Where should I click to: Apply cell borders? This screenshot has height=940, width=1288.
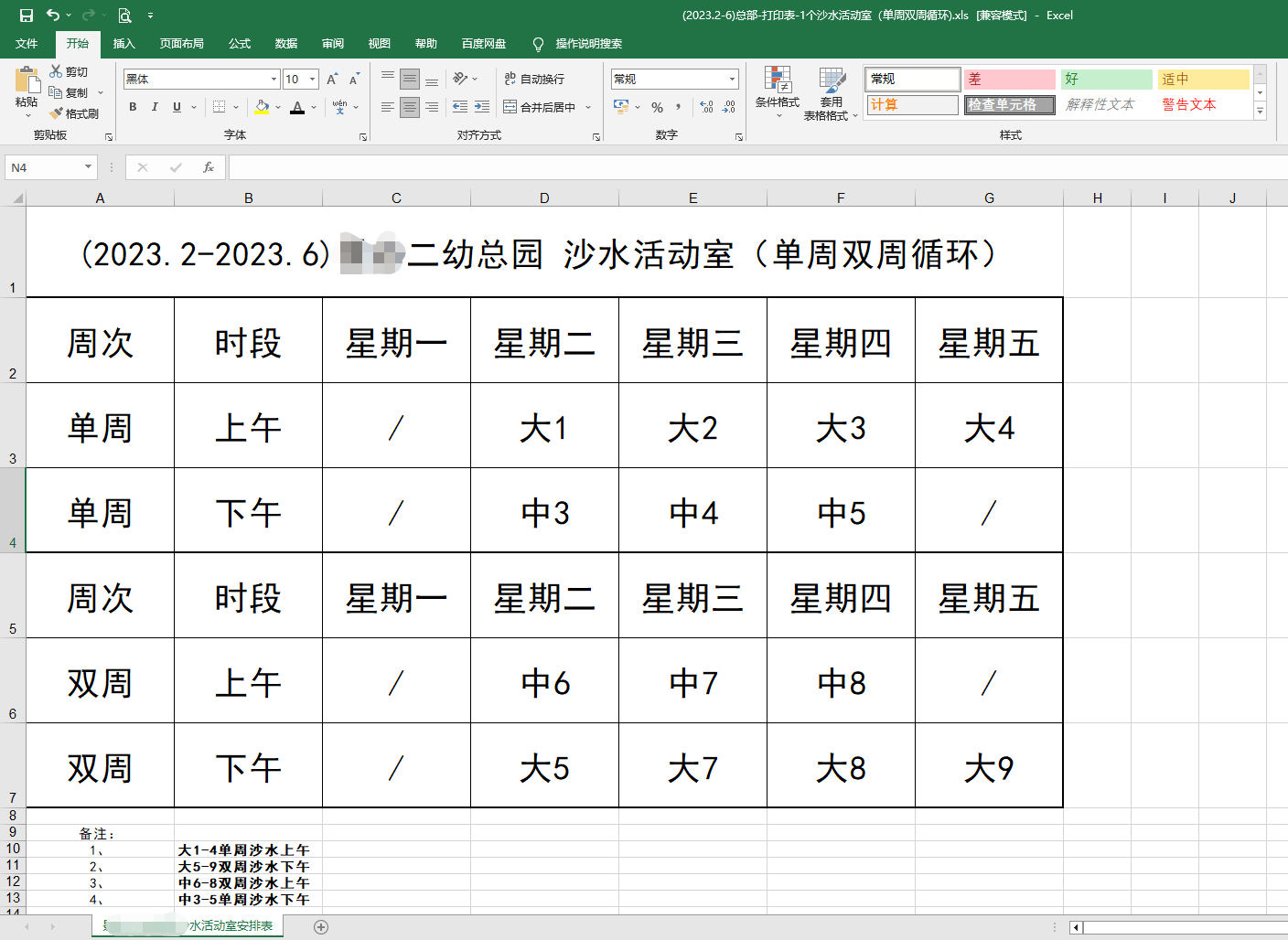click(x=219, y=107)
